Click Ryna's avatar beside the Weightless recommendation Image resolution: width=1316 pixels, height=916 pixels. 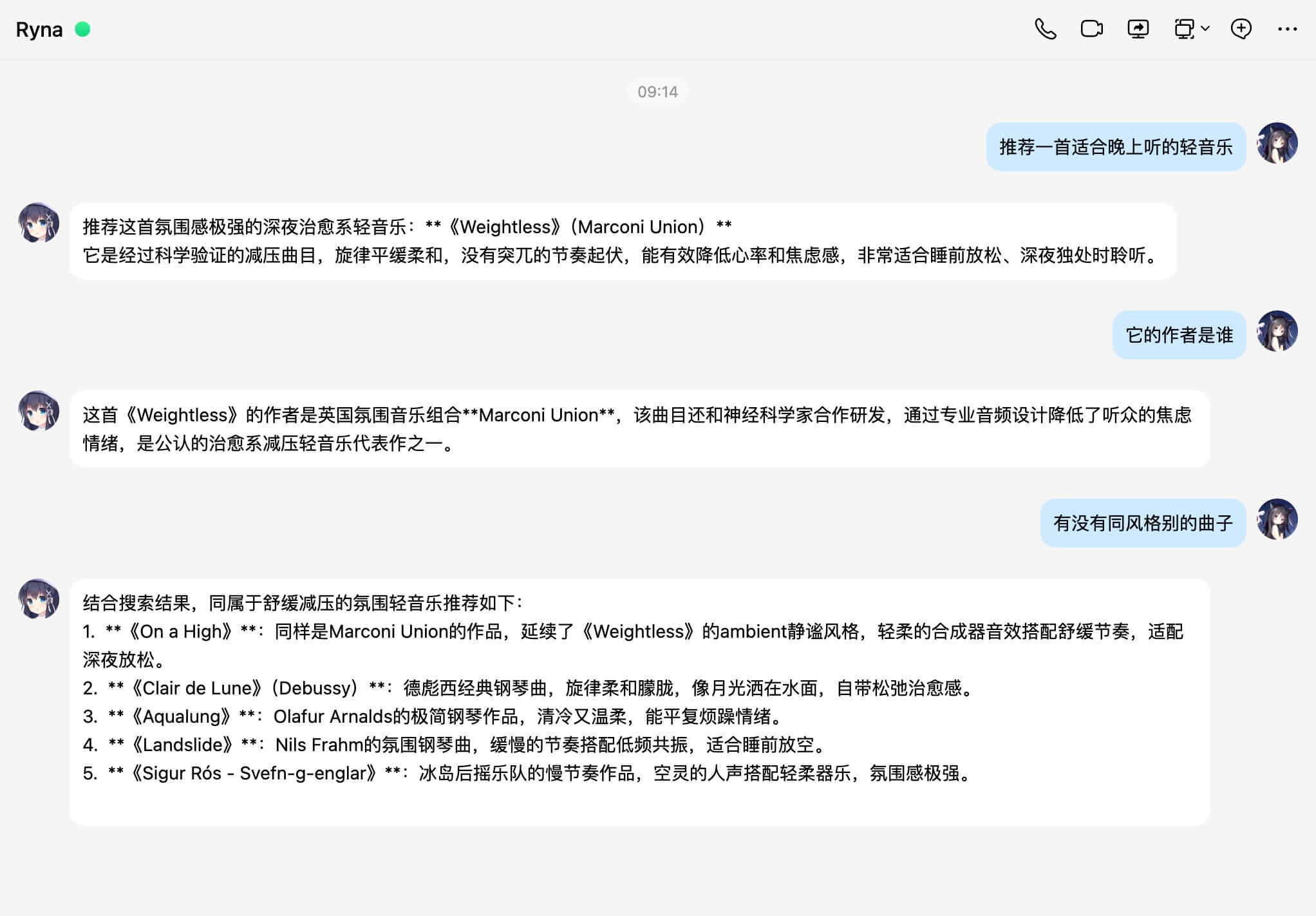tap(39, 223)
